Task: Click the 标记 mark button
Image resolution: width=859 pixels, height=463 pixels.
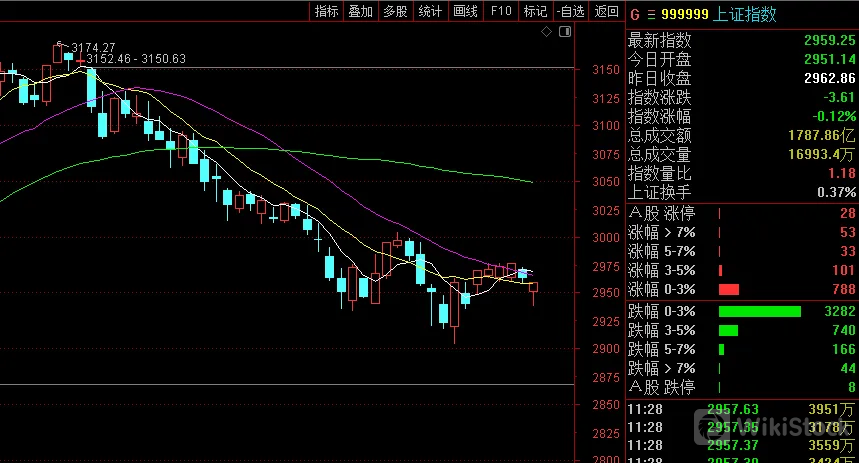Action: [535, 12]
